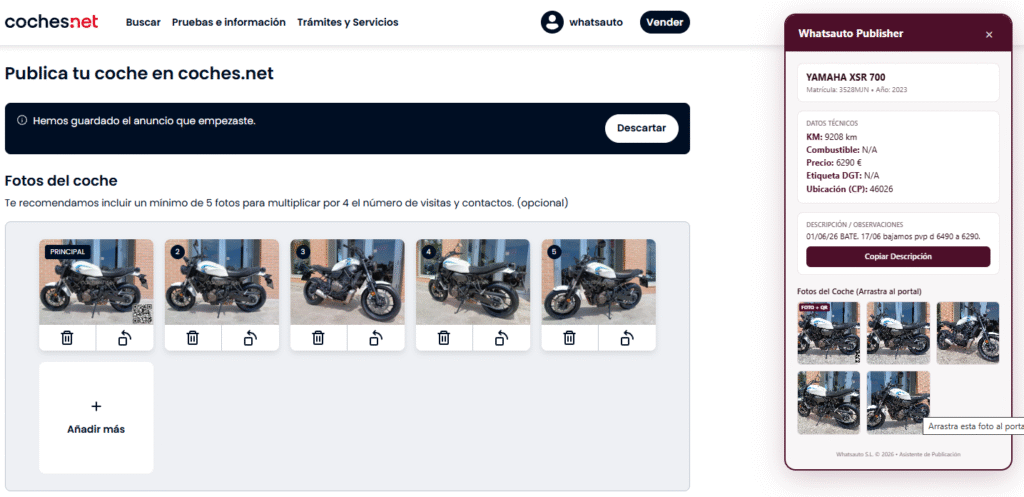Open Trámites y Servicios menu
This screenshot has width=1024, height=497.
[347, 22]
